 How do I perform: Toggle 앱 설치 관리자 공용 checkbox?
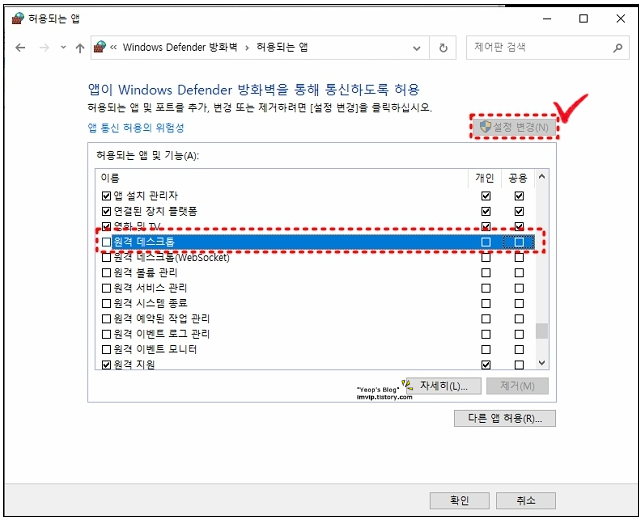tap(519, 196)
